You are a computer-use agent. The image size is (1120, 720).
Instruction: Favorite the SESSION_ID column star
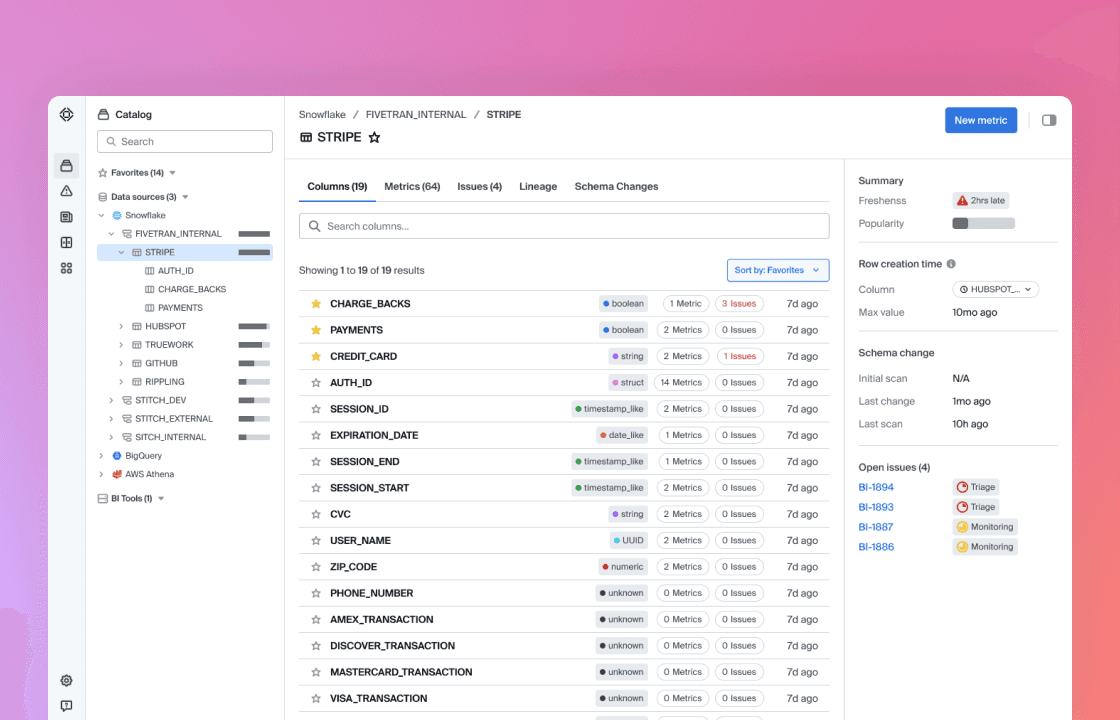pyautogui.click(x=316, y=409)
